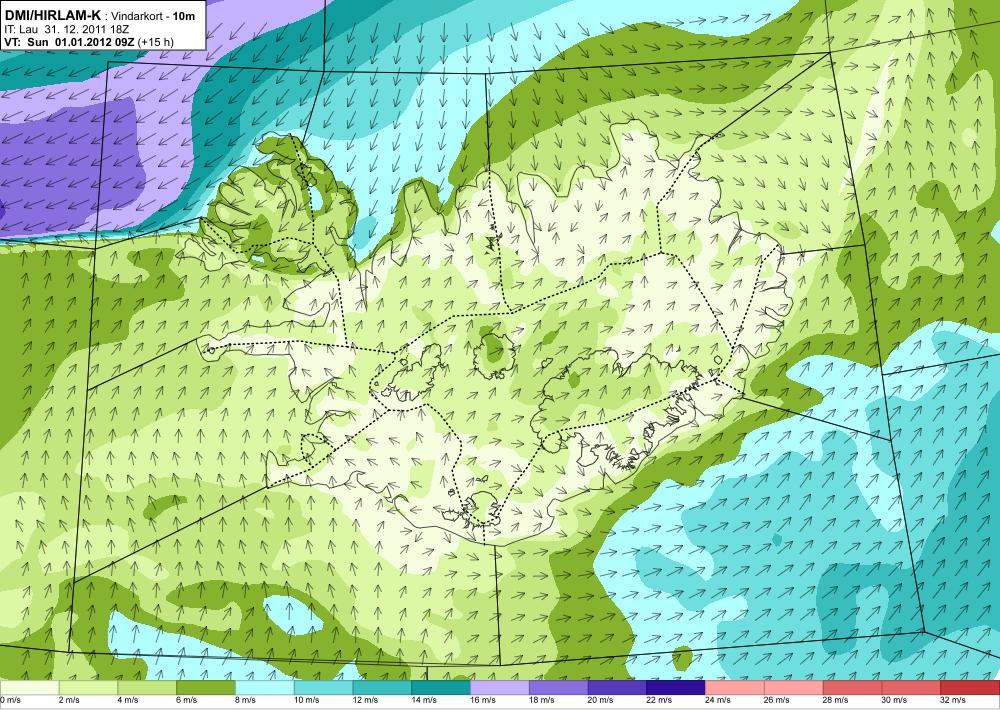This screenshot has height=710, width=1000.
Task: Click the '26 m/s' legend label
Action: point(776,700)
